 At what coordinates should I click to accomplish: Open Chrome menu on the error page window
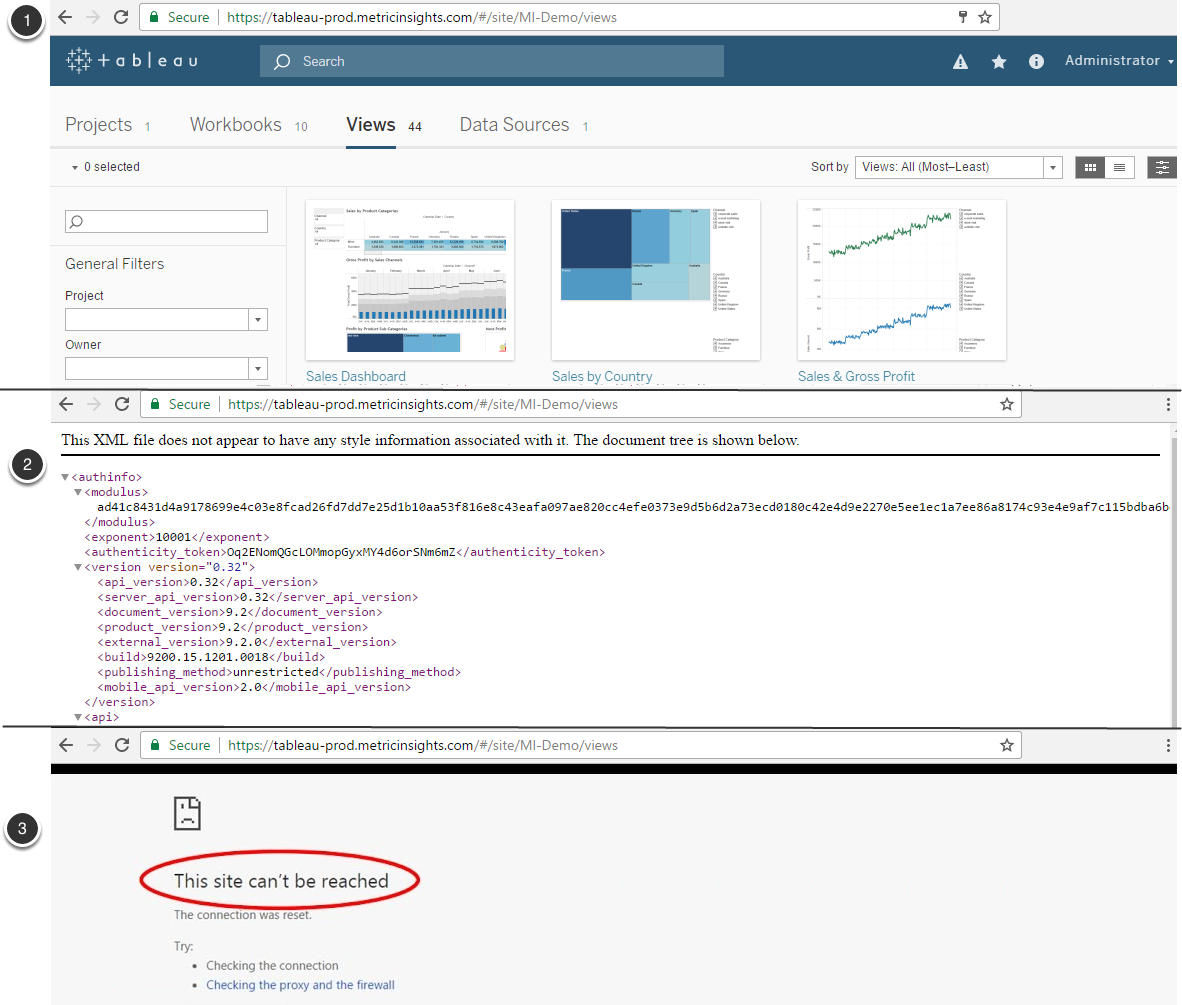(x=1168, y=745)
